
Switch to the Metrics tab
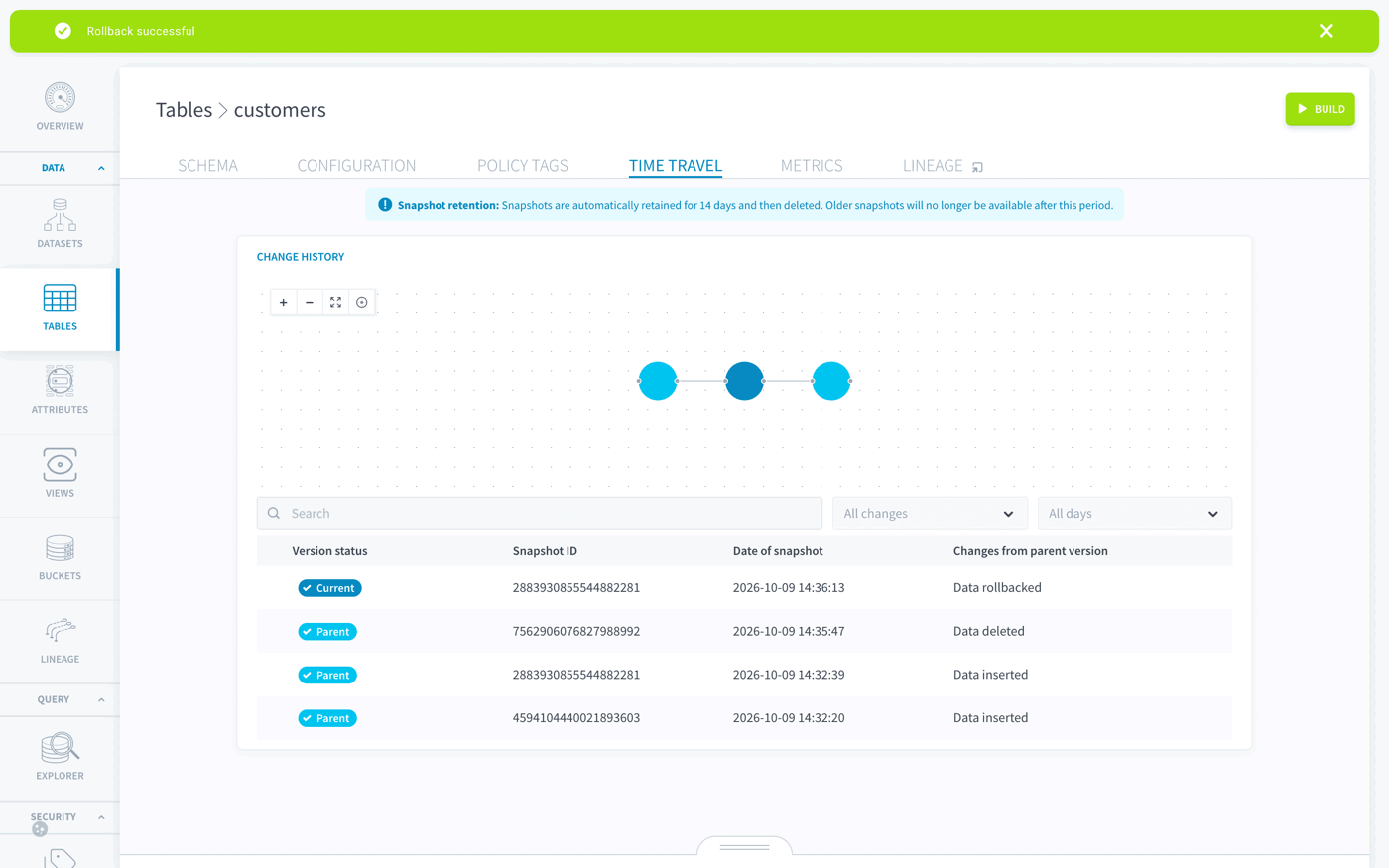pyautogui.click(x=812, y=166)
